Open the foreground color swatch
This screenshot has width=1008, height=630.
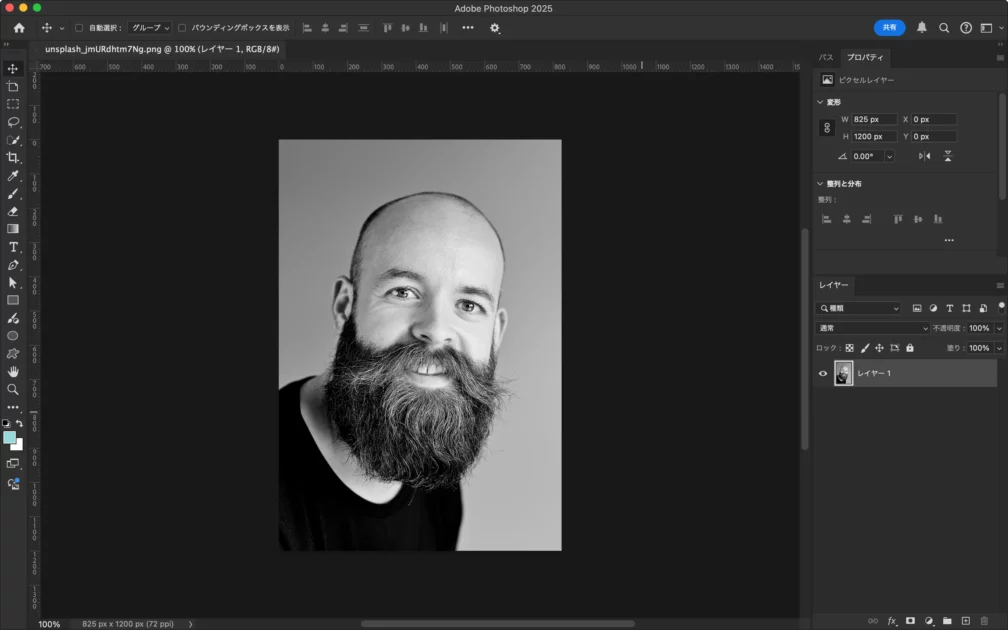click(10, 437)
